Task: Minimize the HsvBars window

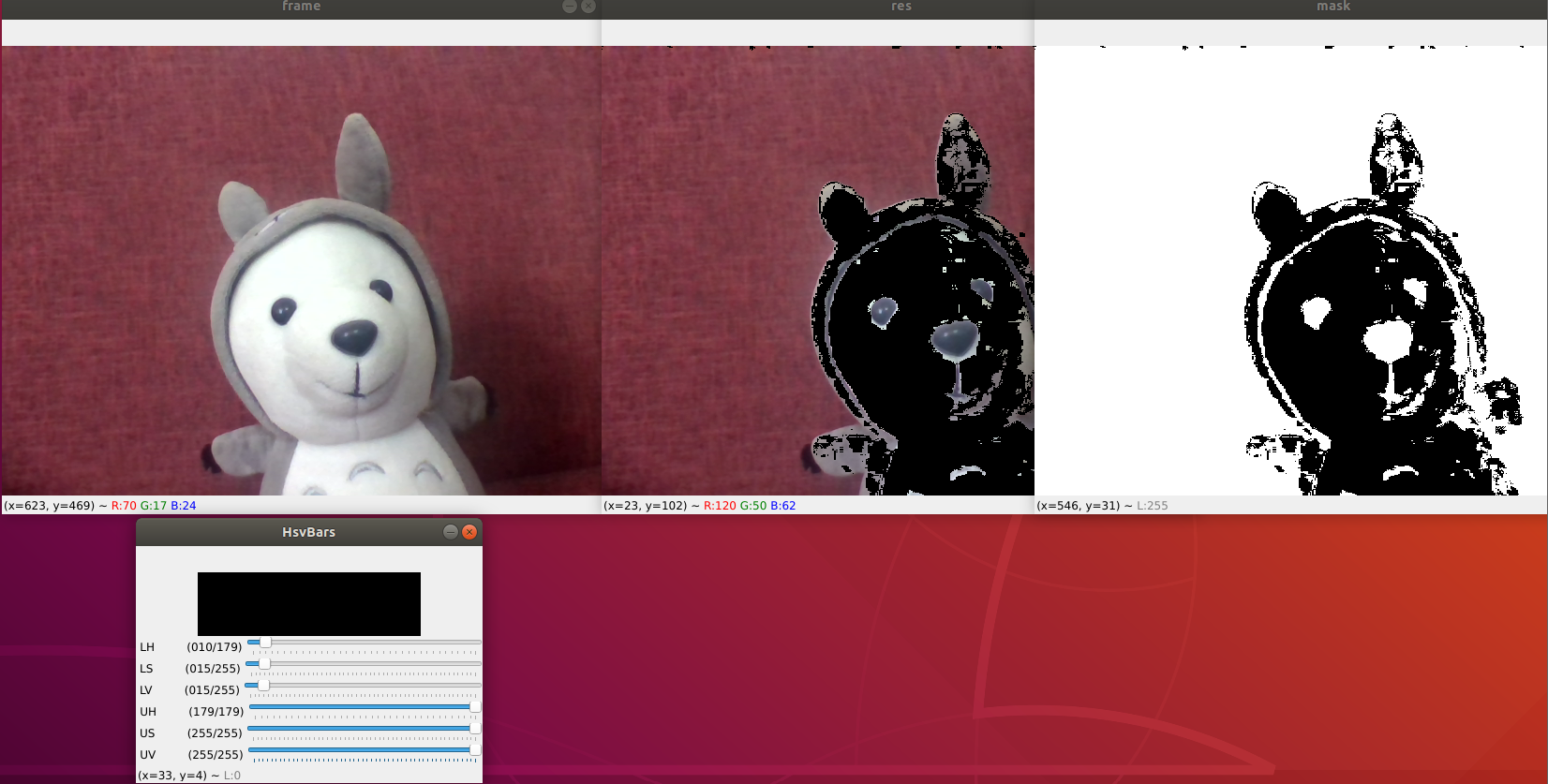Action: pos(451,532)
